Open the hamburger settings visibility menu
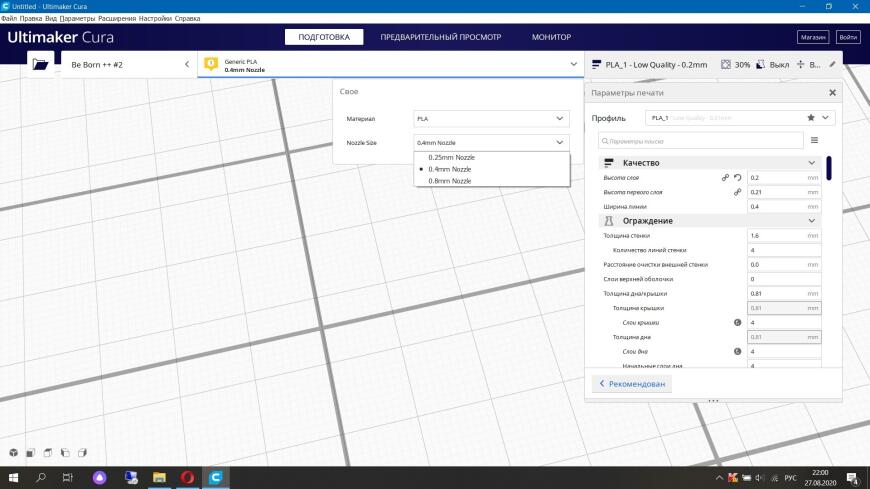 pos(814,140)
